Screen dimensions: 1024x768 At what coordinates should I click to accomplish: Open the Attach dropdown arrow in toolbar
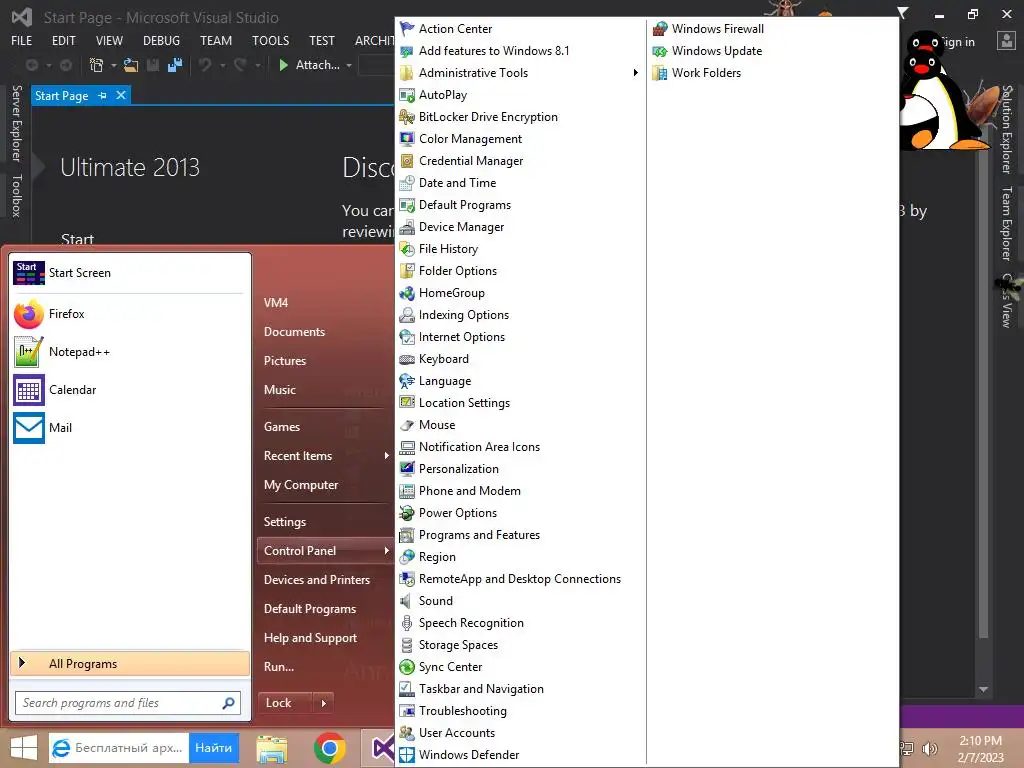coord(349,65)
